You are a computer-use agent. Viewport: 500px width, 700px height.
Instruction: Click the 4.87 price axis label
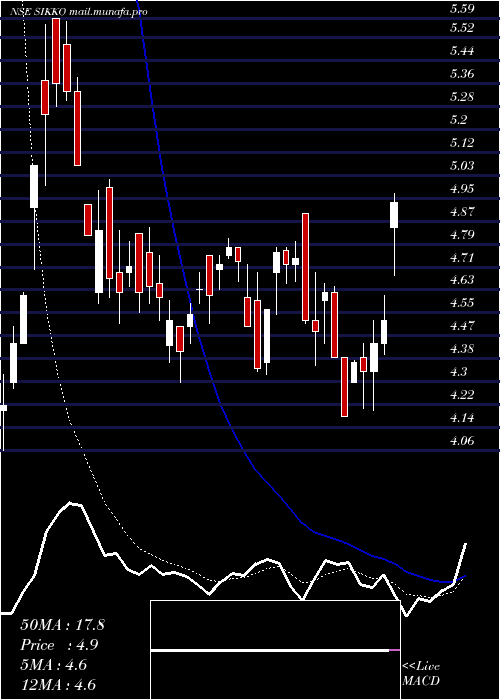click(462, 212)
